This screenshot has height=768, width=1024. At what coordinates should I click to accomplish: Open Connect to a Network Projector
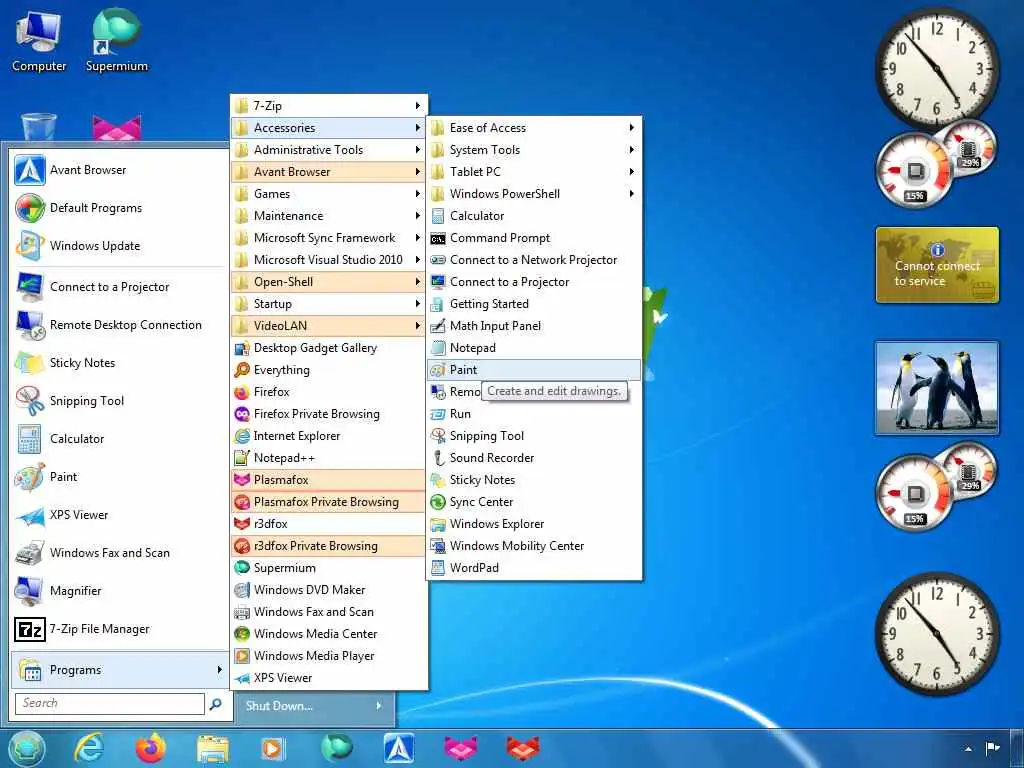point(534,259)
